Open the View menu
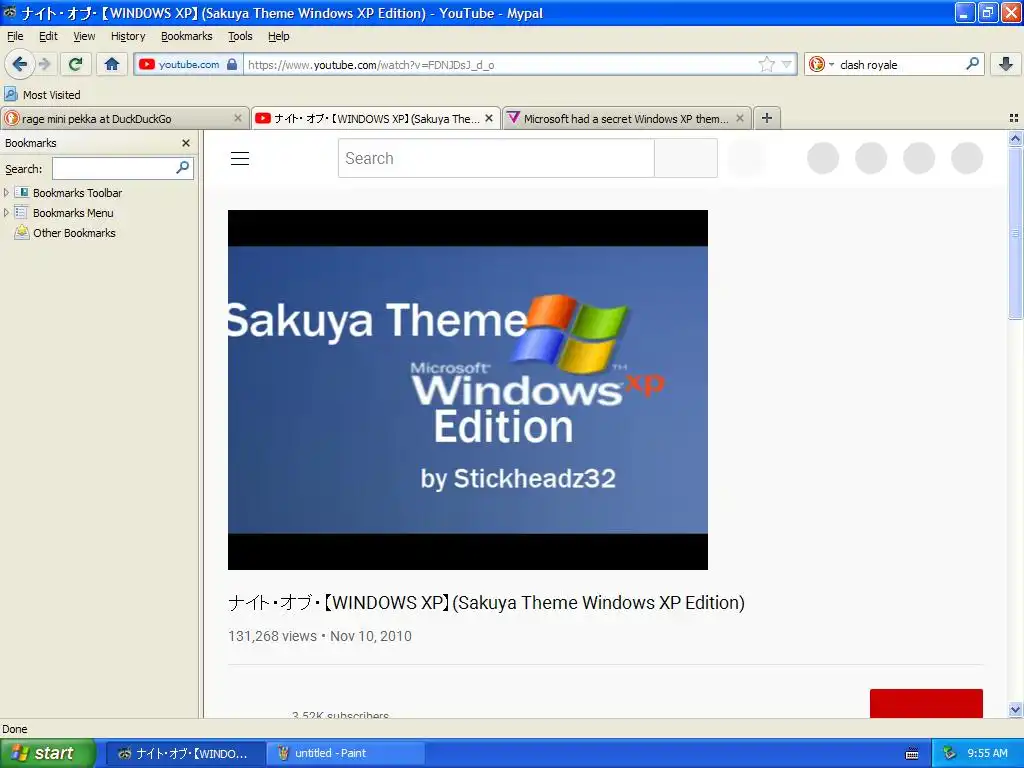The image size is (1024, 768). (84, 36)
